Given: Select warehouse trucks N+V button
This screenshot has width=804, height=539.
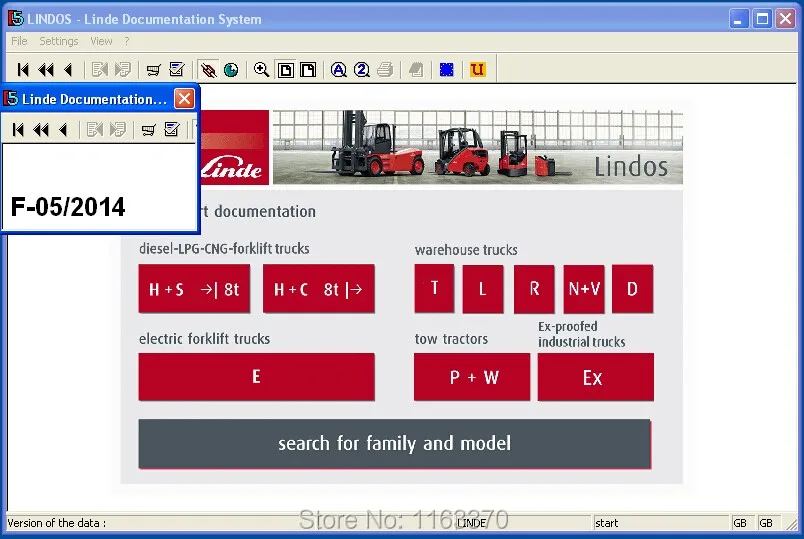Looking at the screenshot, I should (584, 289).
